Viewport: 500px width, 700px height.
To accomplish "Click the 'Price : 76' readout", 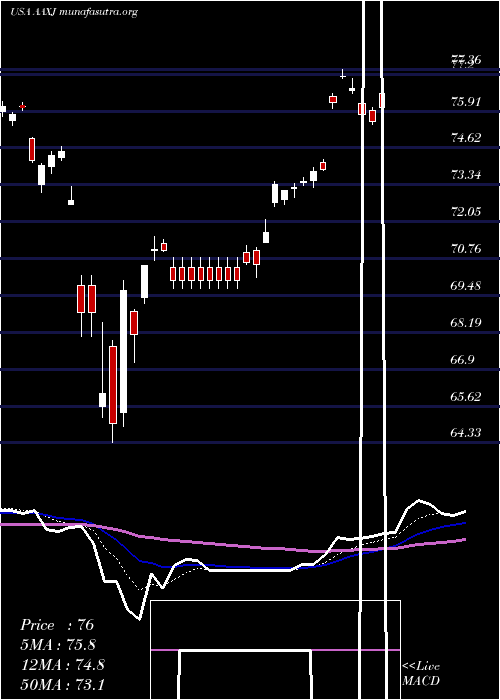I will (57, 625).
